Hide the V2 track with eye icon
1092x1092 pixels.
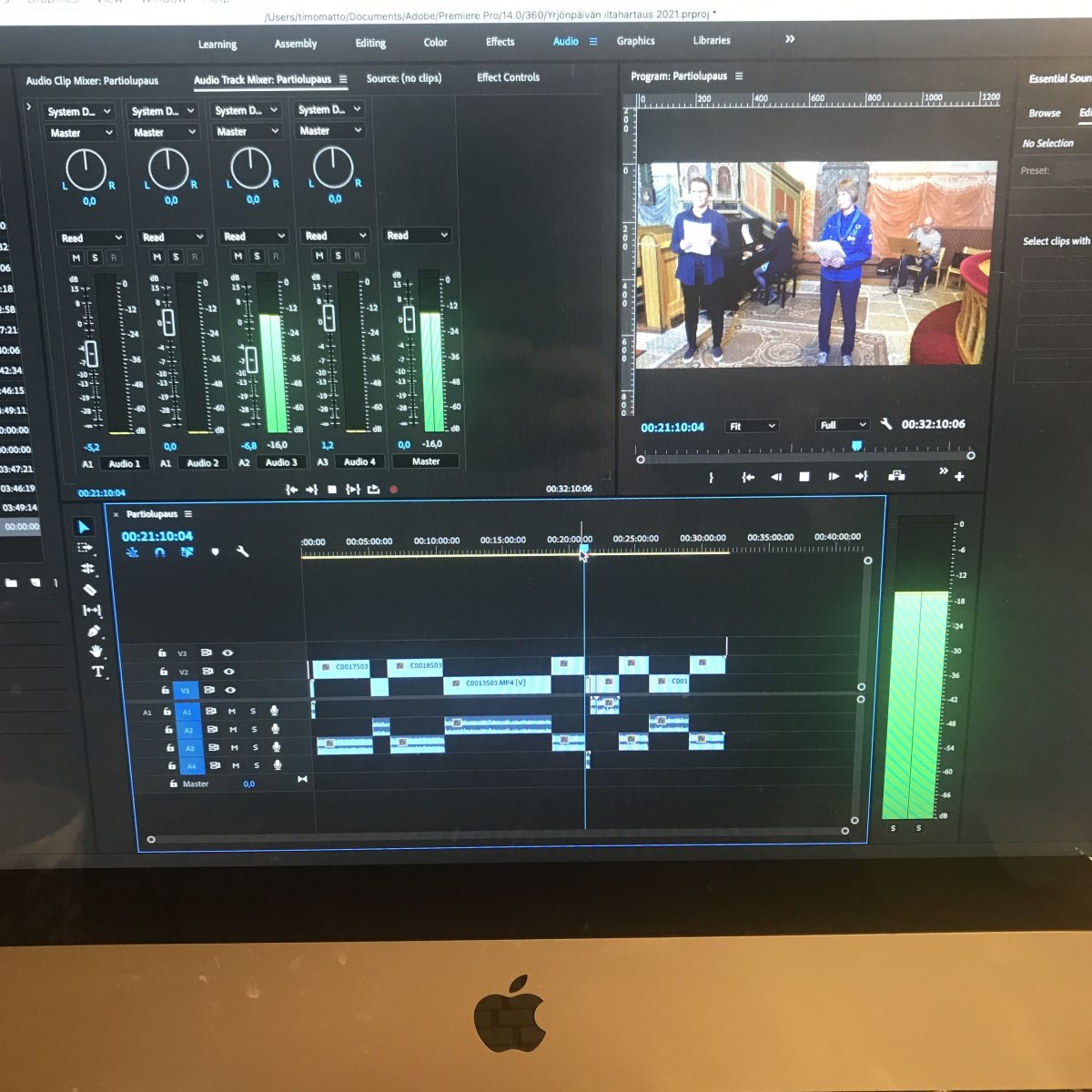229,672
